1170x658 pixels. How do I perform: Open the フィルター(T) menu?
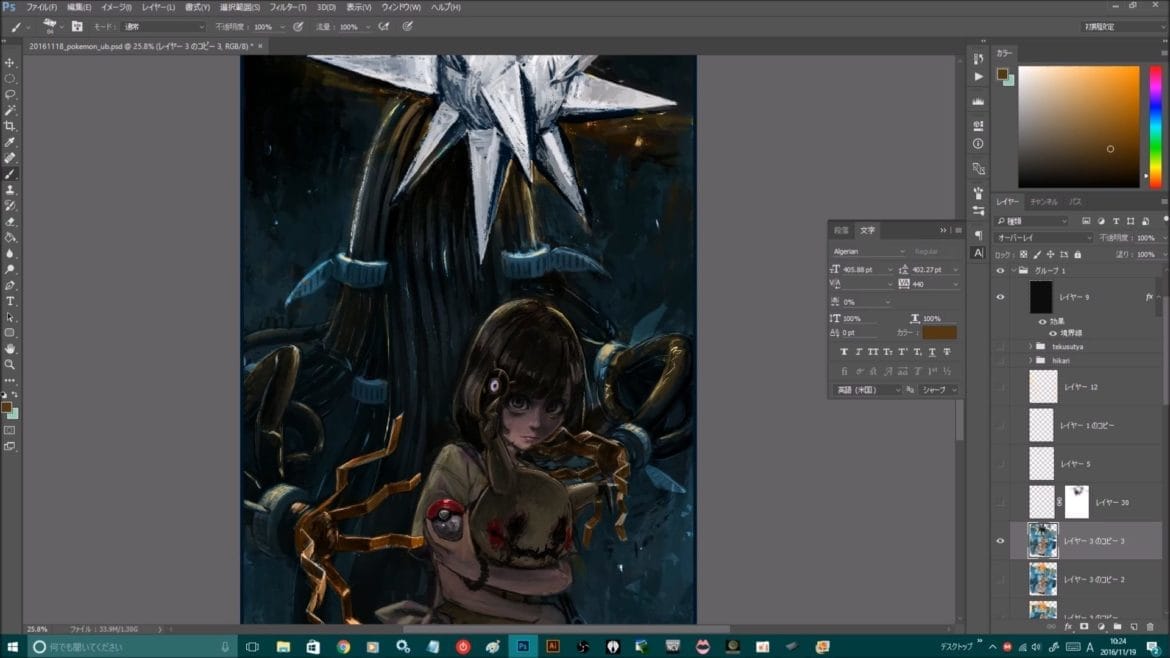click(287, 7)
